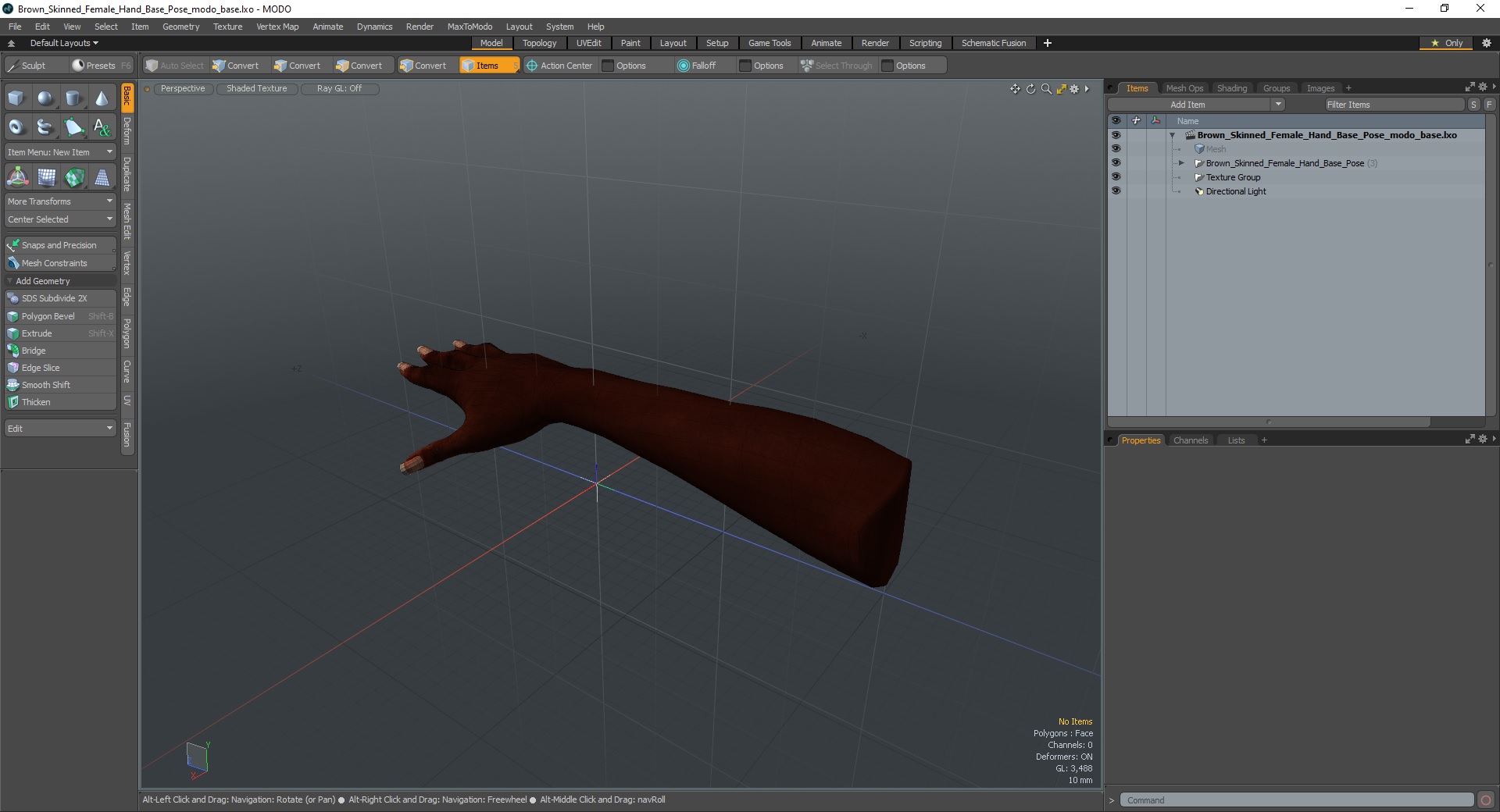
Task: Open the Add Item dropdown arrow
Action: 1278,105
